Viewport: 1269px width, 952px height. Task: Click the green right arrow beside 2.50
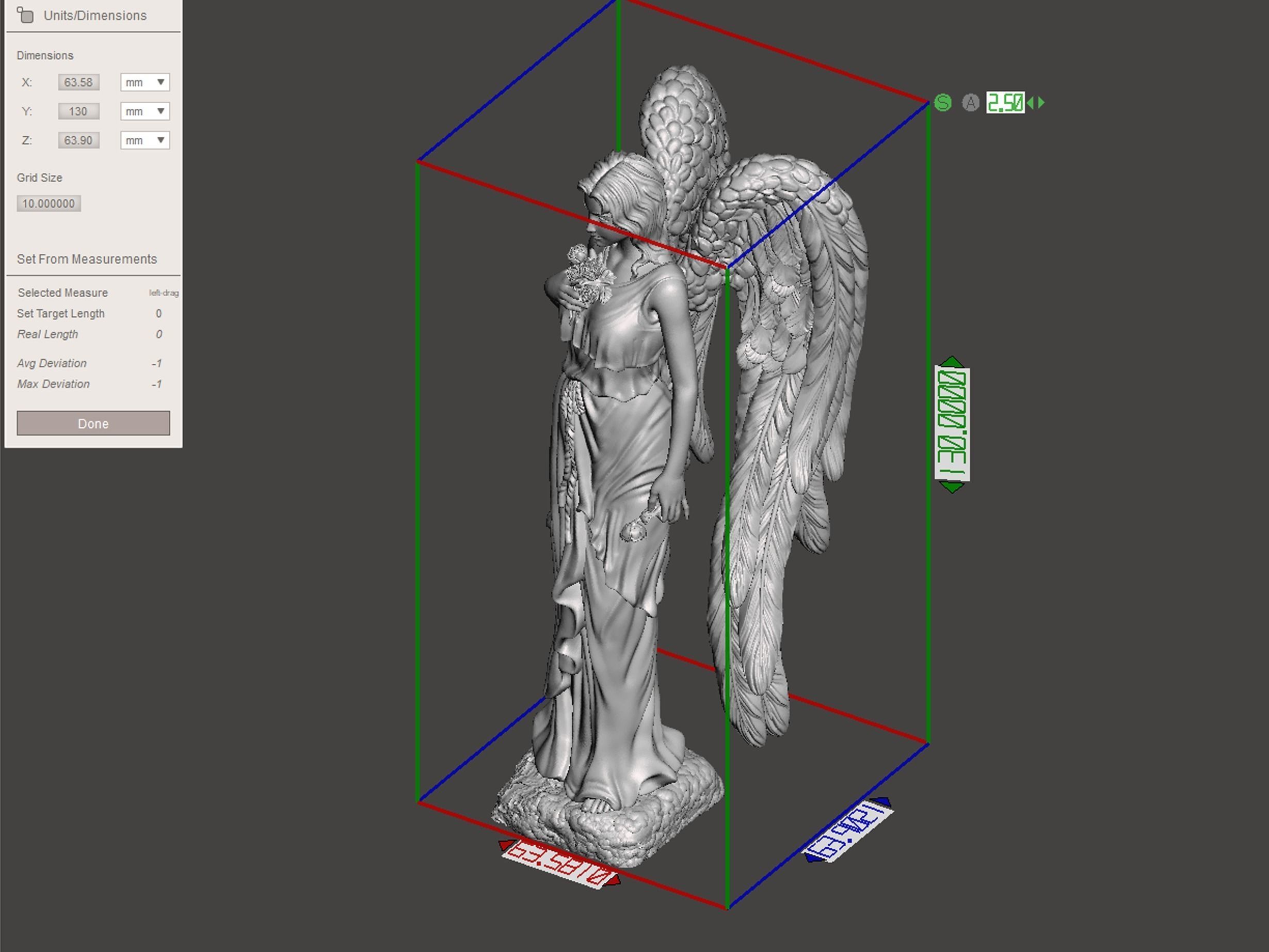(x=1041, y=103)
